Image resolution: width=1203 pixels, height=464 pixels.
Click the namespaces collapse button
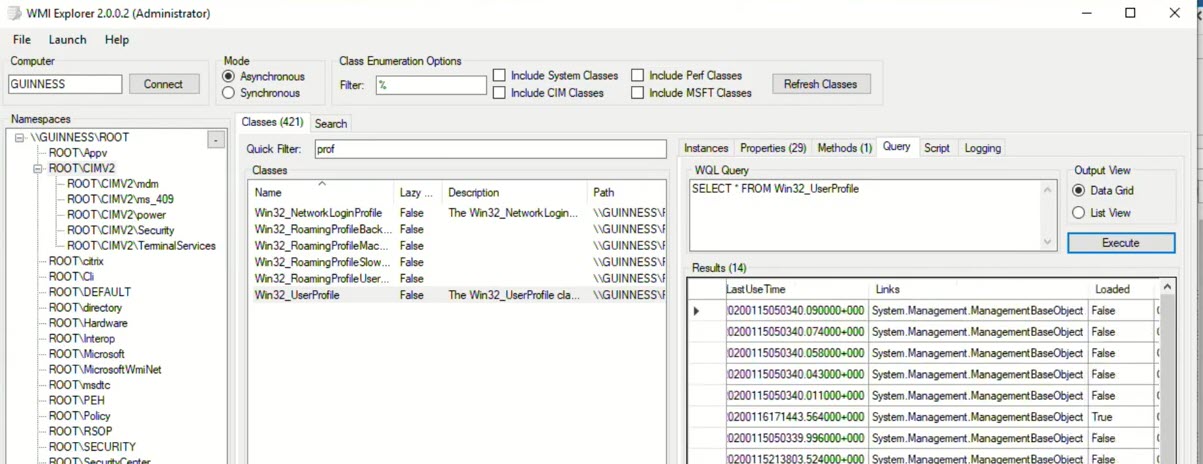pos(216,140)
